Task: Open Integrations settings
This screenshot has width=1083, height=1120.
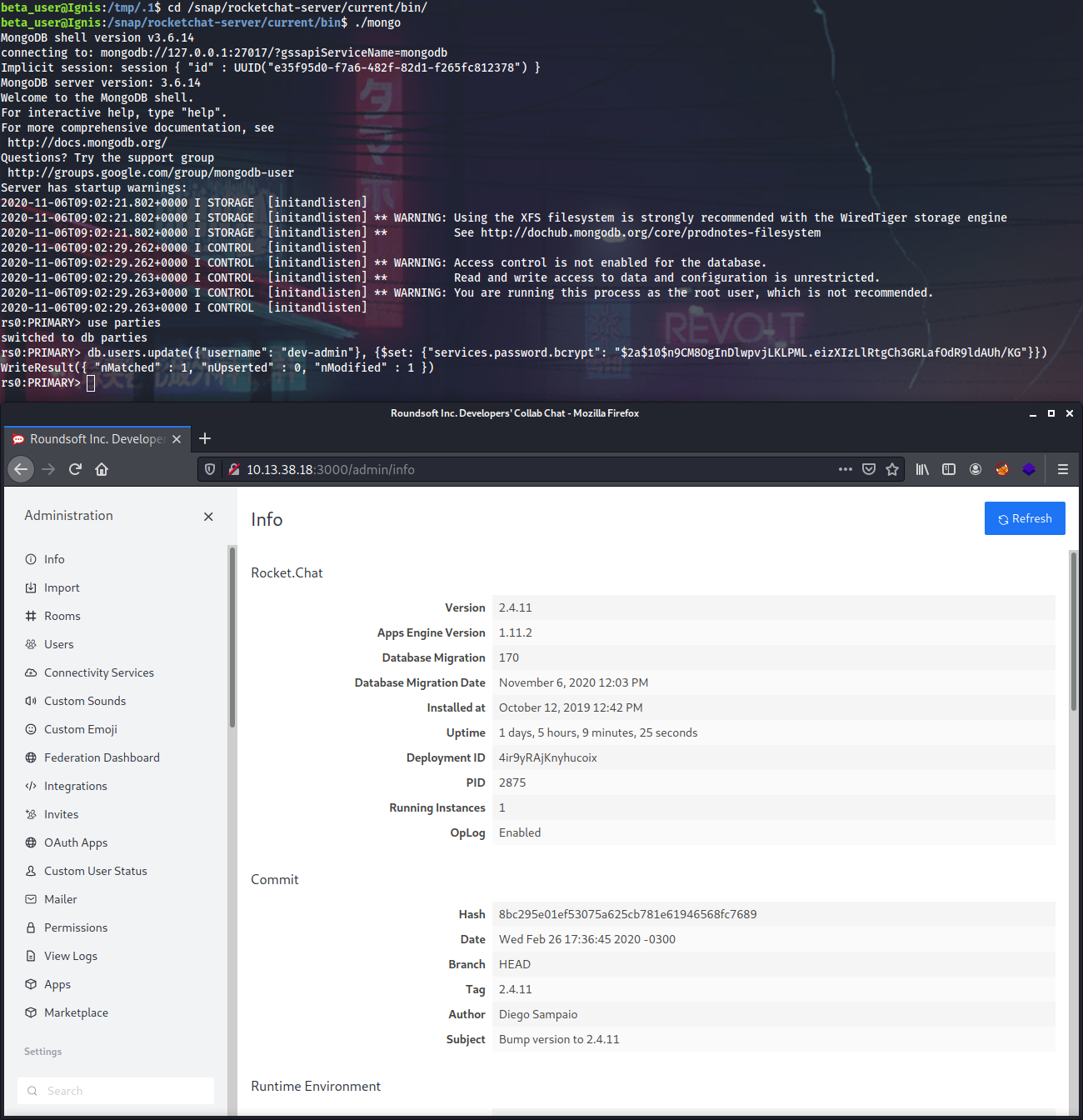Action: [76, 785]
